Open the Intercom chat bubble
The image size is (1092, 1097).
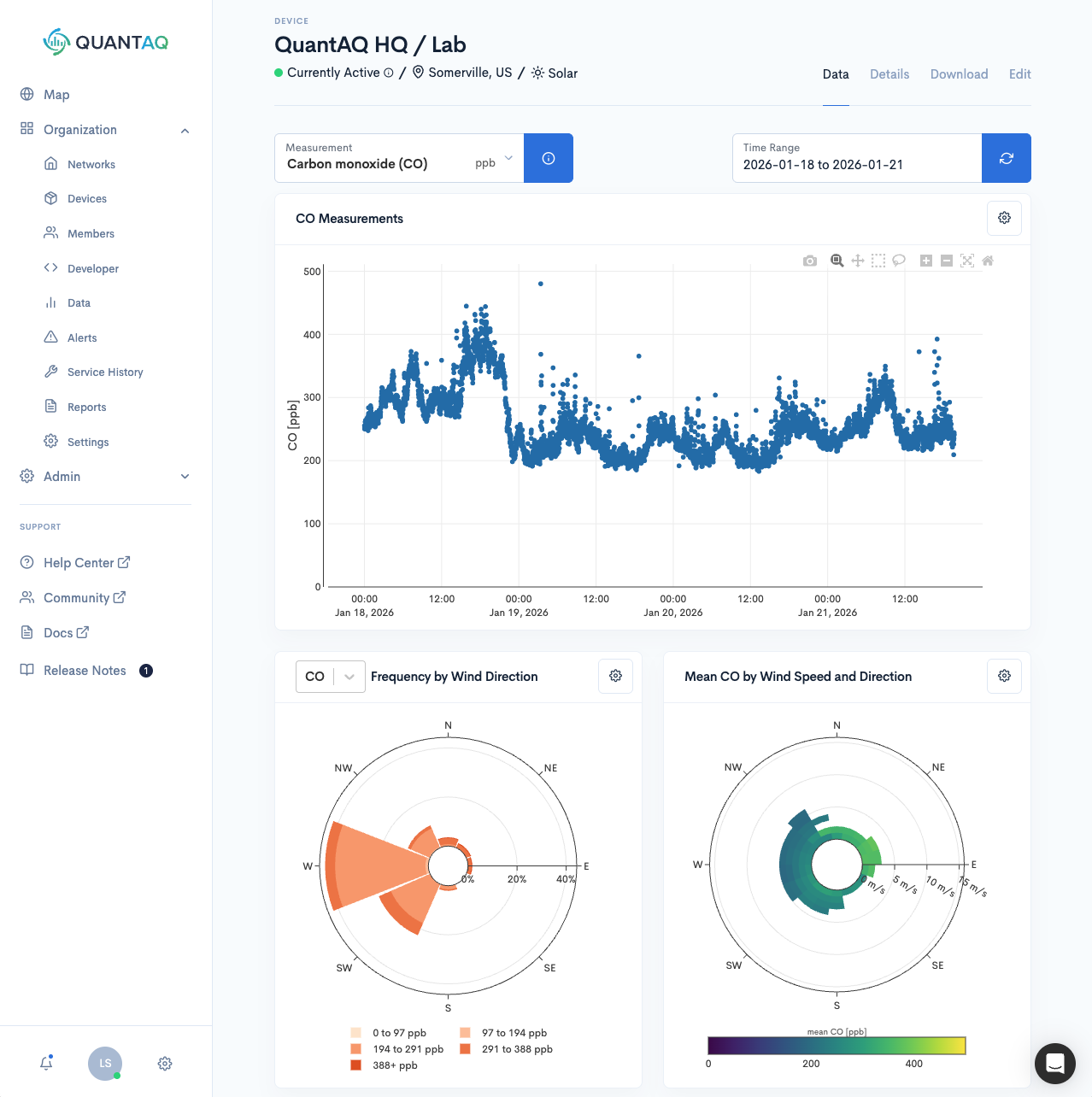(x=1054, y=1064)
